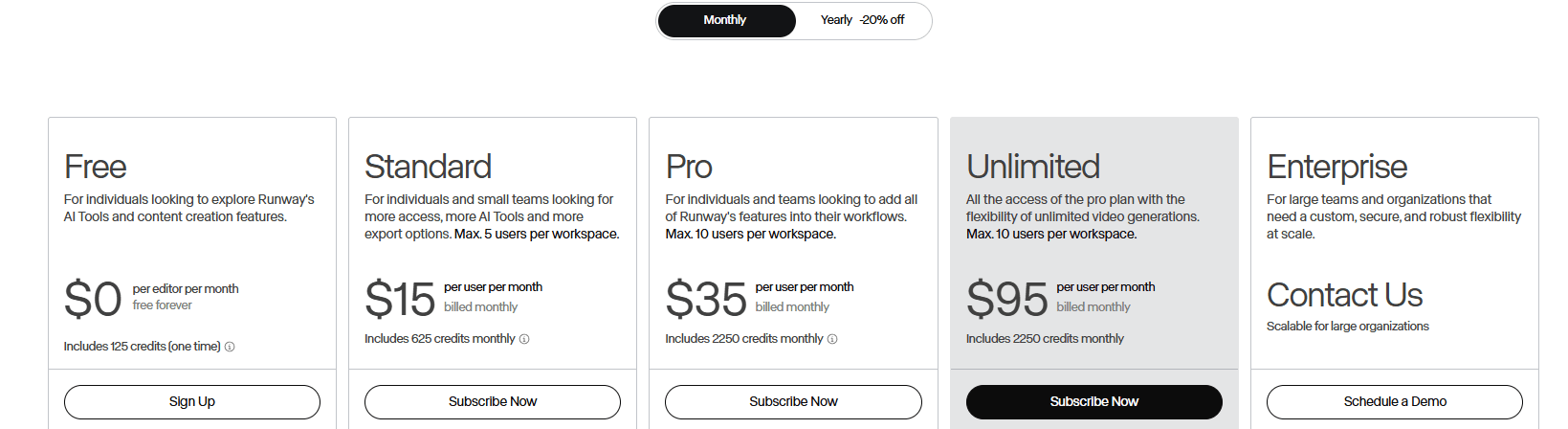Image resolution: width=1568 pixels, height=429 pixels.
Task: Subscribe Now to the Standard plan
Action: point(493,401)
